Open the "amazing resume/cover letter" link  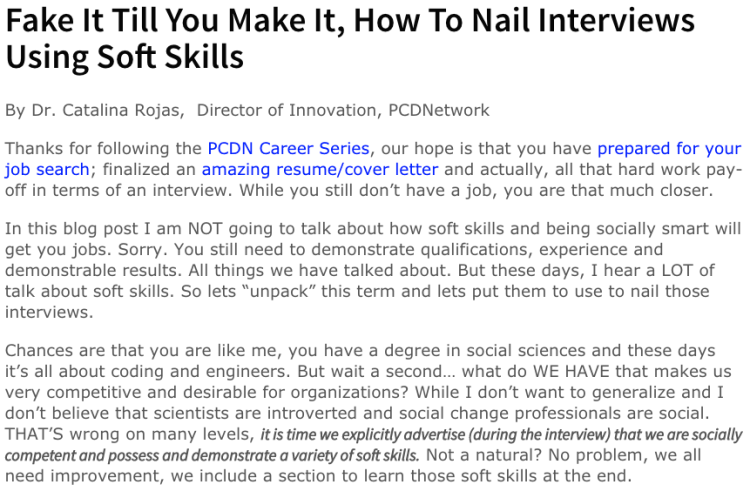[320, 169]
